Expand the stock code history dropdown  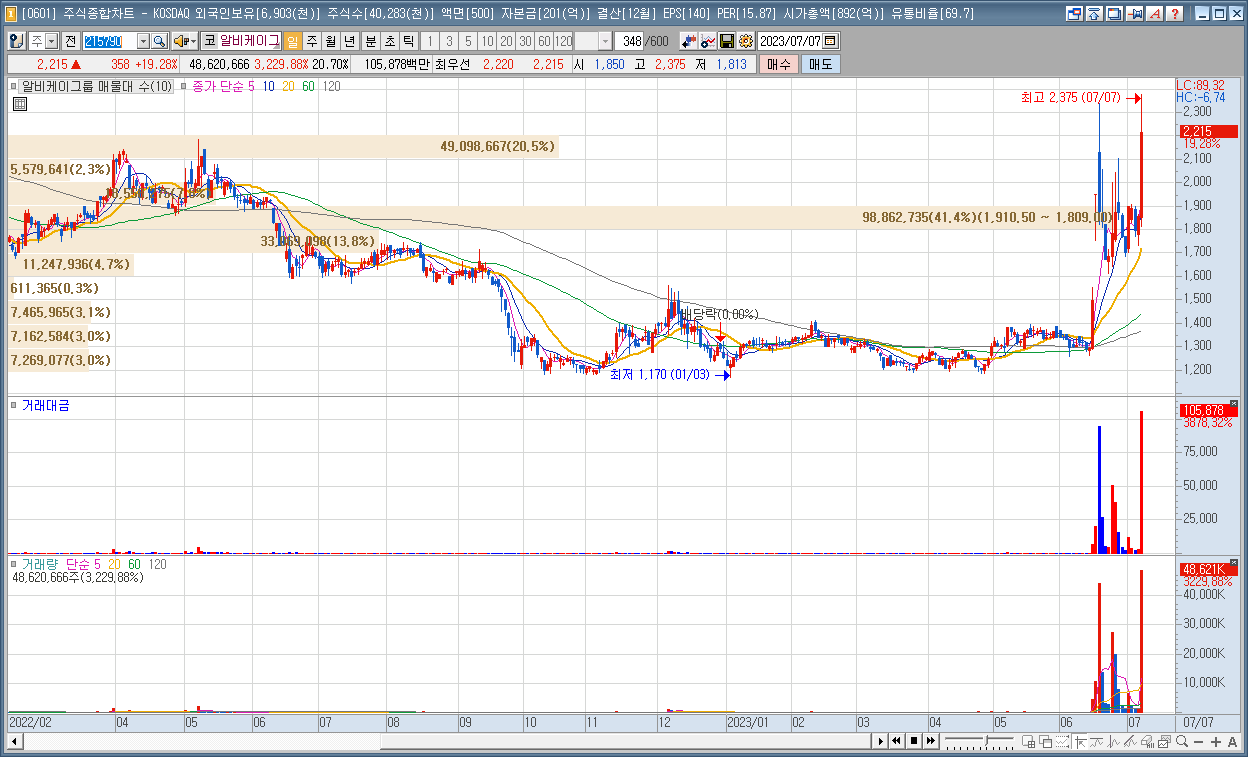(x=143, y=41)
